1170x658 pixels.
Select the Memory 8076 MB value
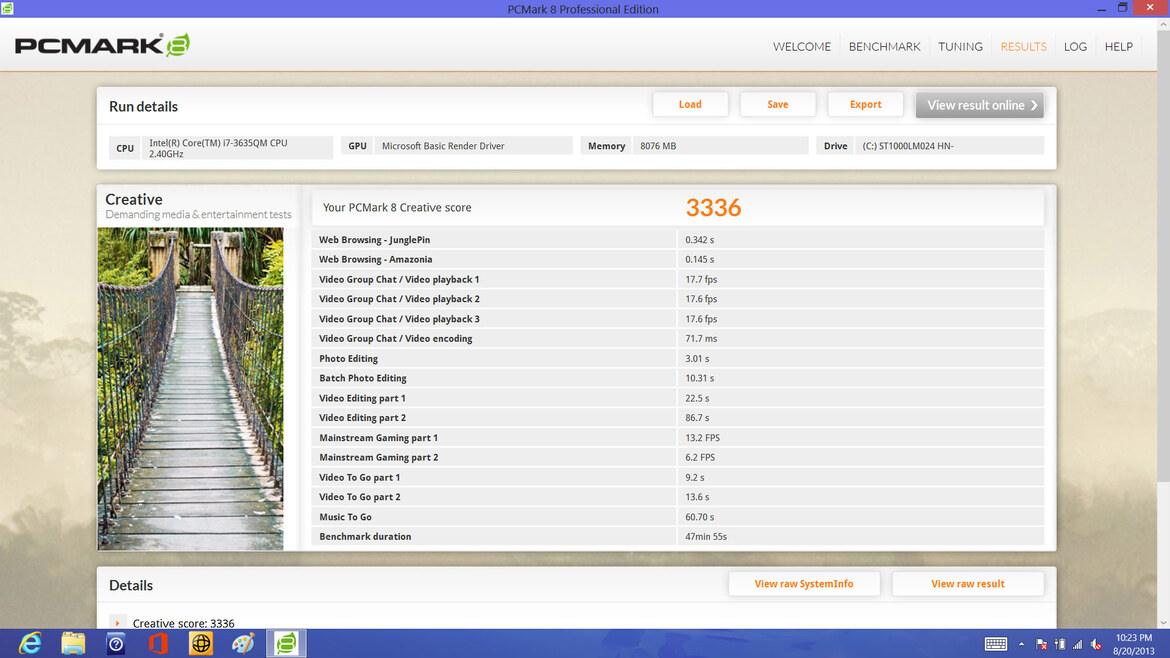pyautogui.click(x=658, y=146)
